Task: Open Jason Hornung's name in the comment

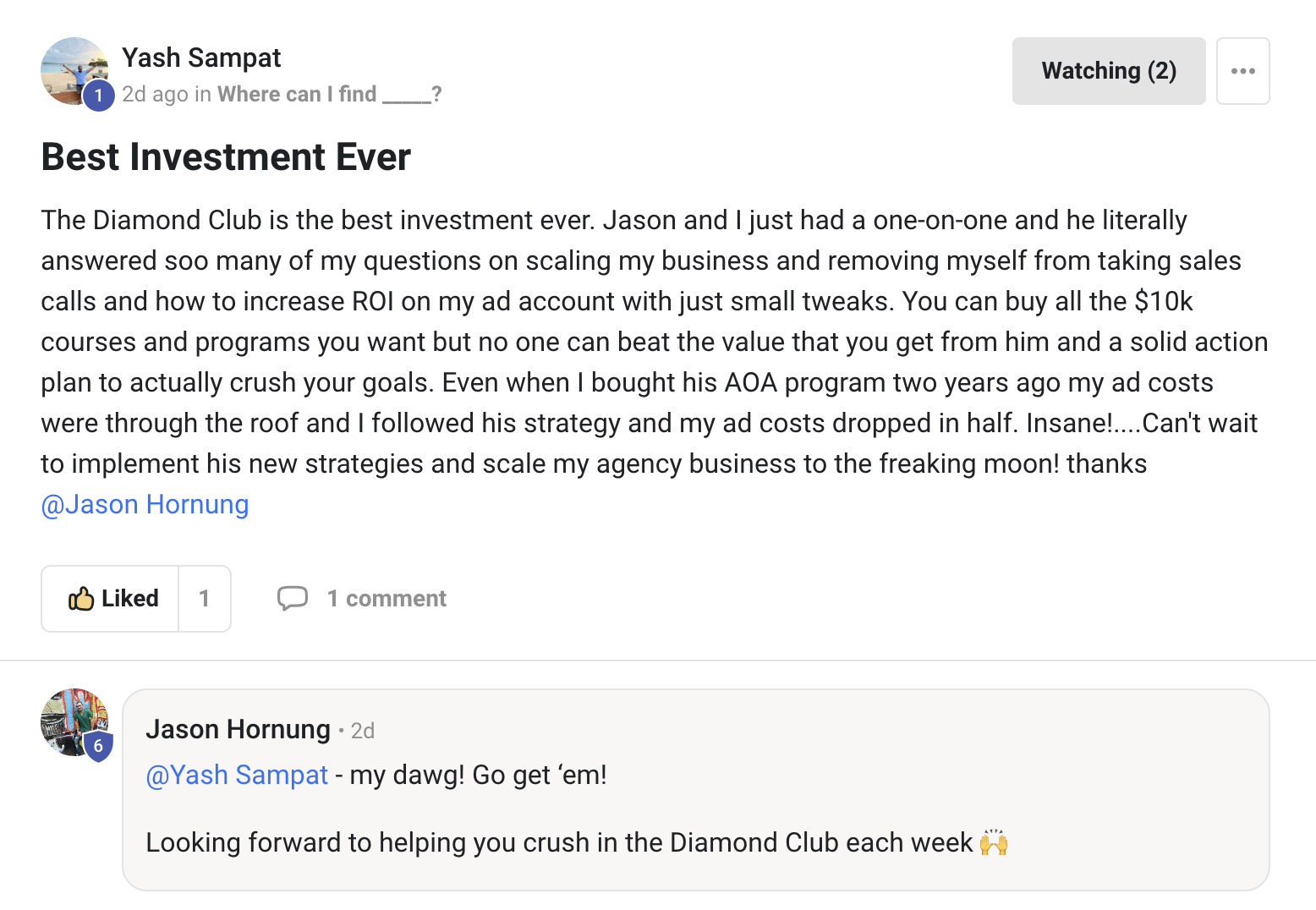Action: [238, 729]
